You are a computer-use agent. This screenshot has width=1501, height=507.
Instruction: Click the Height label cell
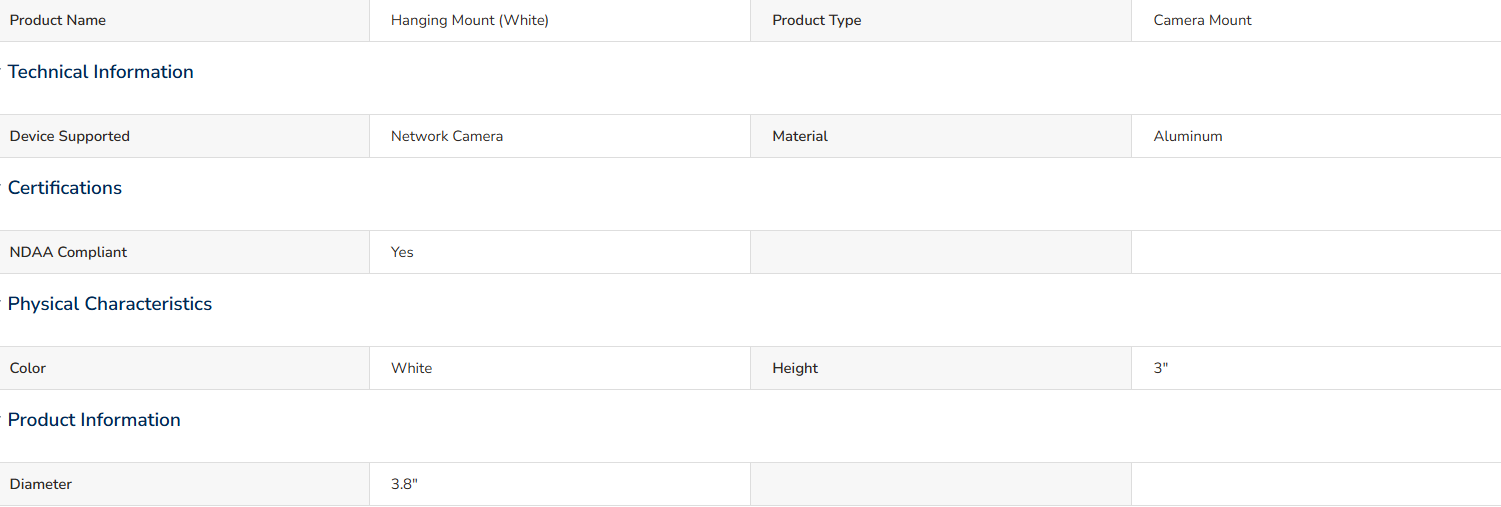coord(941,368)
